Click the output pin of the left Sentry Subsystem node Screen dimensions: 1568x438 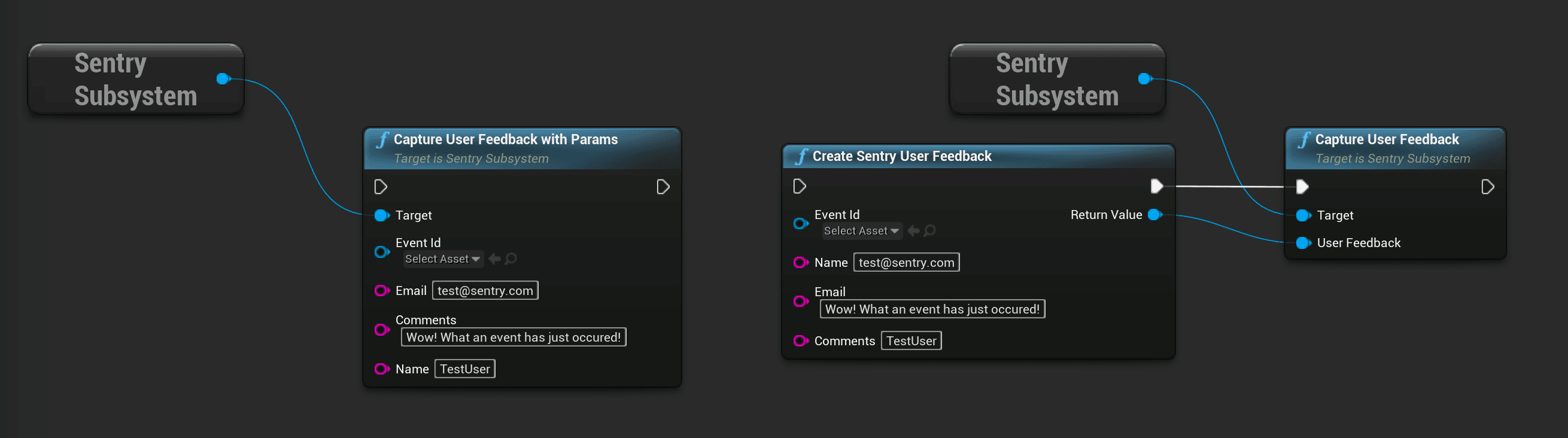[x=223, y=78]
